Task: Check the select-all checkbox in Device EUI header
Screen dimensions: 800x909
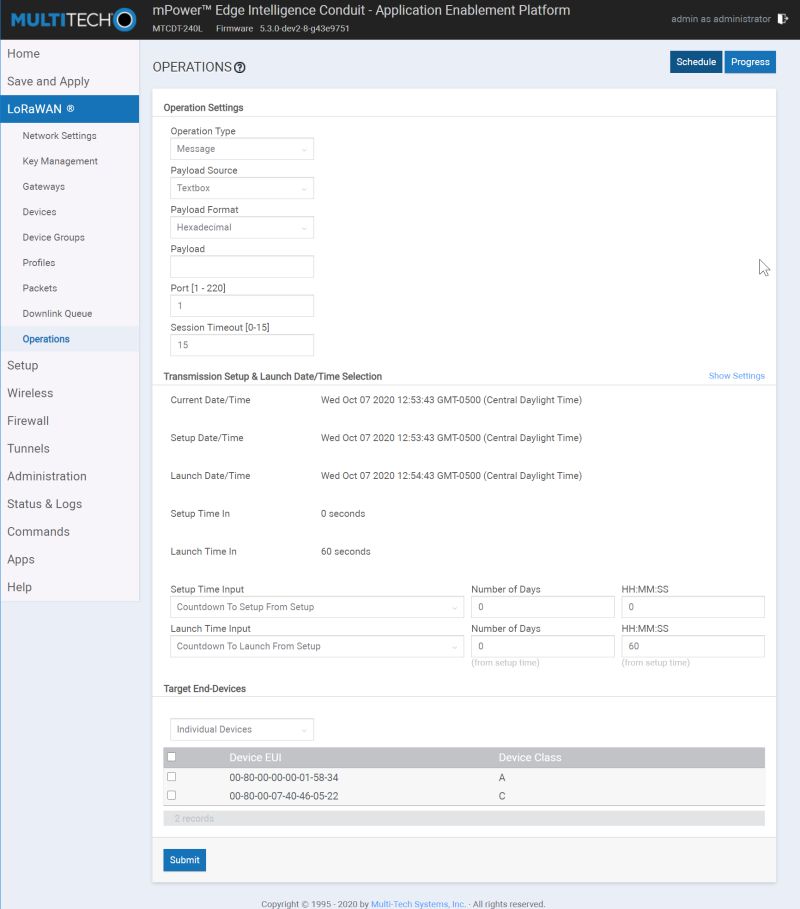Action: click(172, 757)
